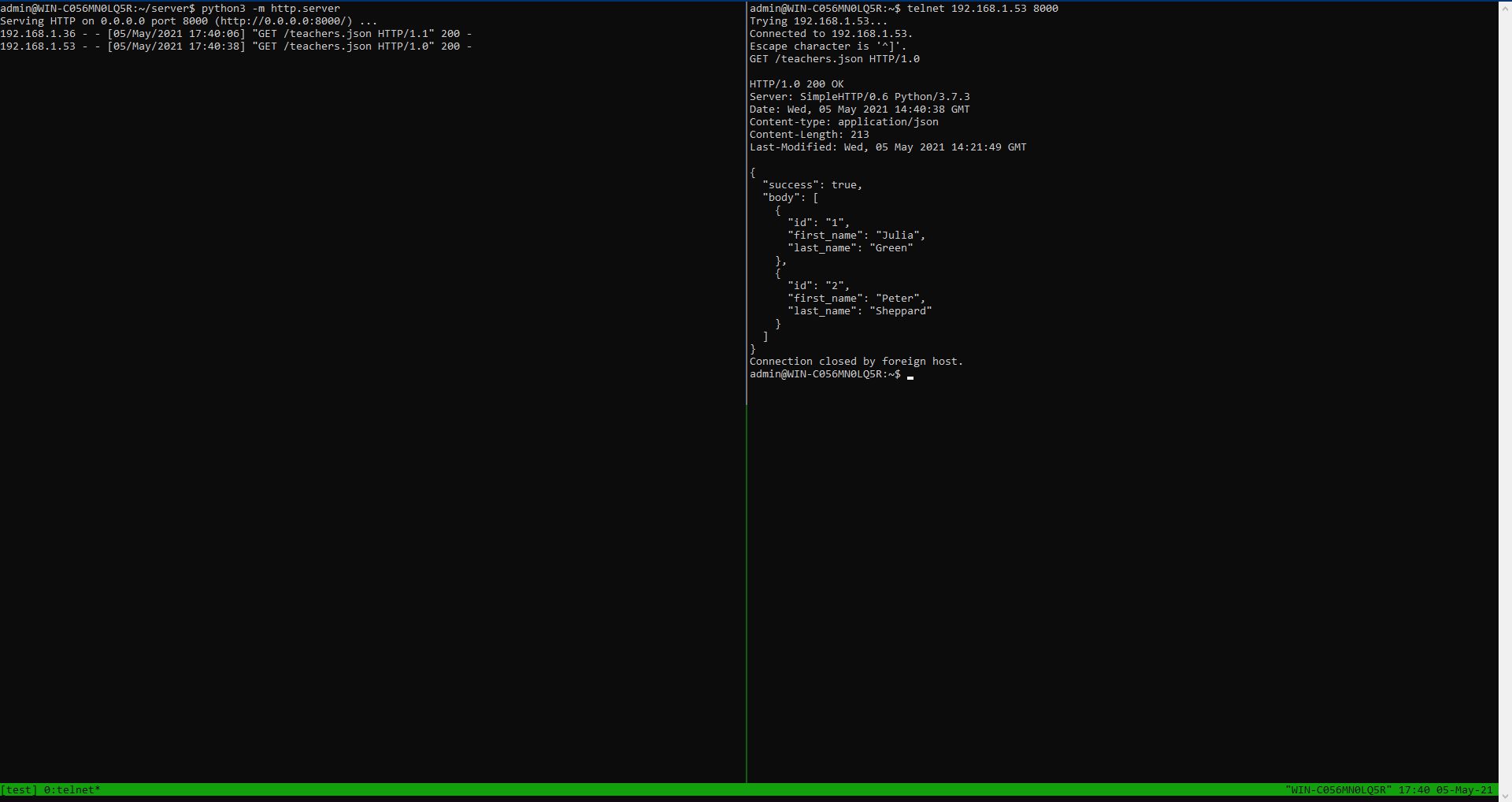
Task: Click the 'Connection closed by foreign host.' line
Action: click(x=857, y=362)
